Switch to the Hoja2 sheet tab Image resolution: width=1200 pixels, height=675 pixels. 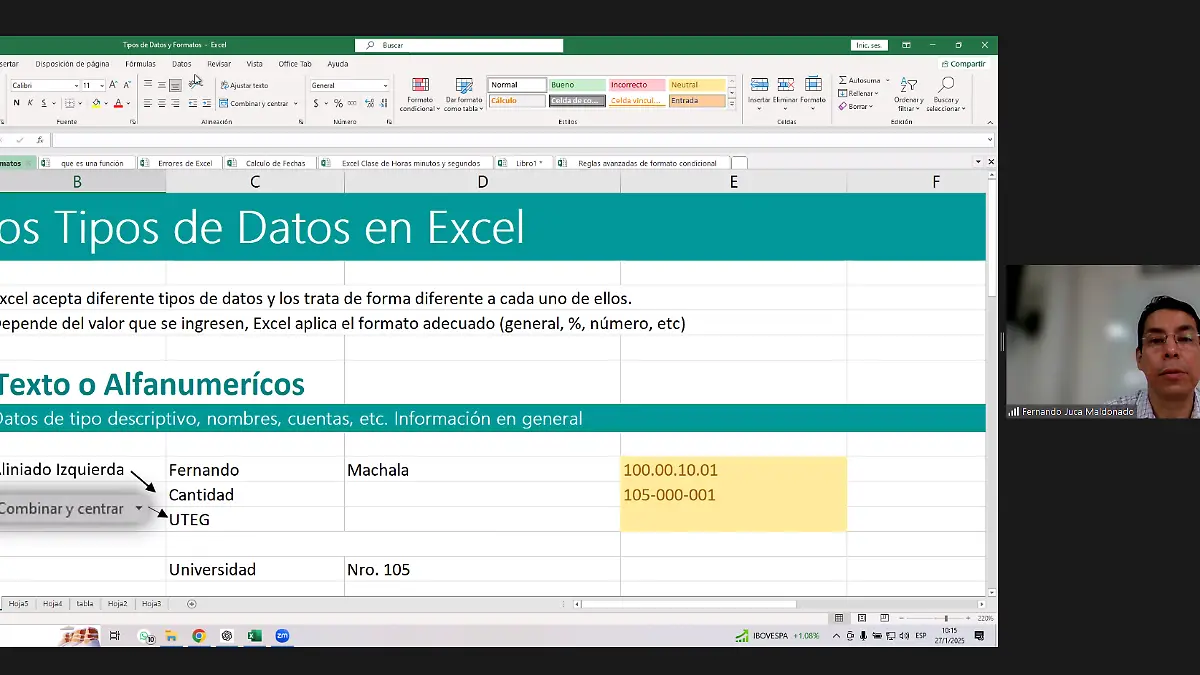[117, 604]
